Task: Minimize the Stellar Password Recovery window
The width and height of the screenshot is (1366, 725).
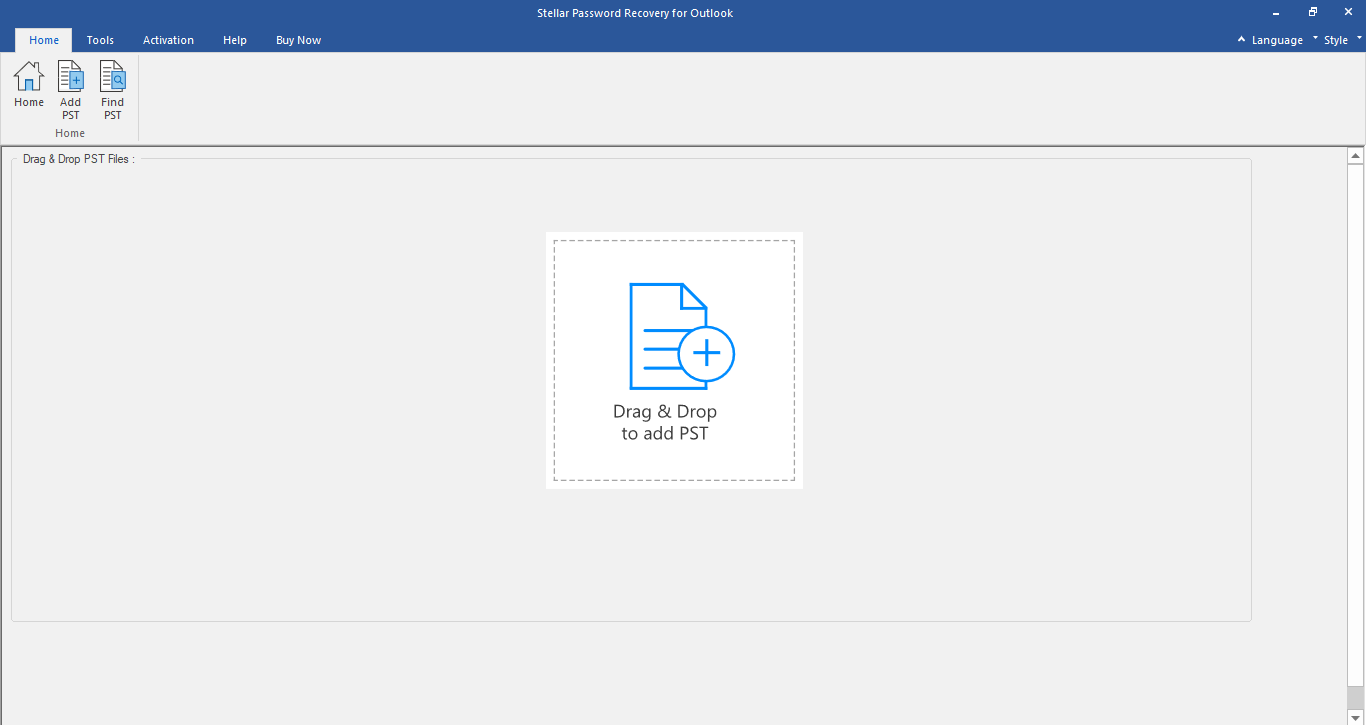Action: (x=1276, y=13)
